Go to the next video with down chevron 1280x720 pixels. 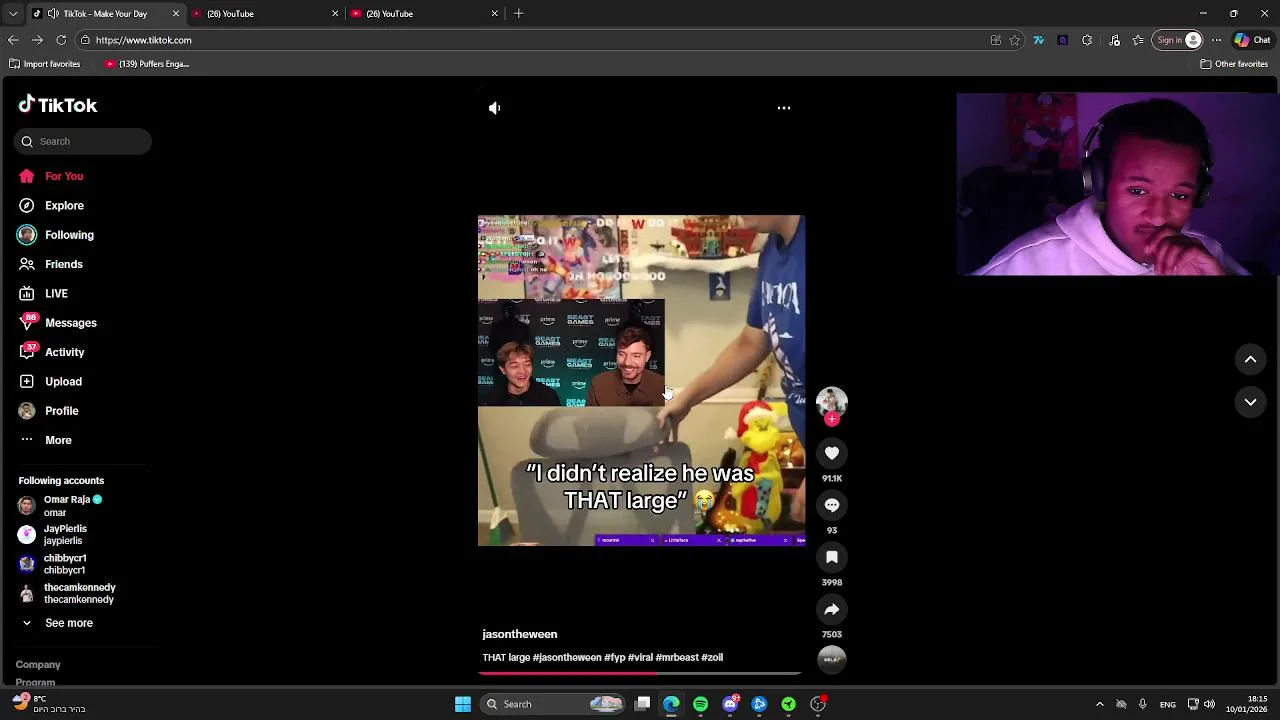(1250, 402)
